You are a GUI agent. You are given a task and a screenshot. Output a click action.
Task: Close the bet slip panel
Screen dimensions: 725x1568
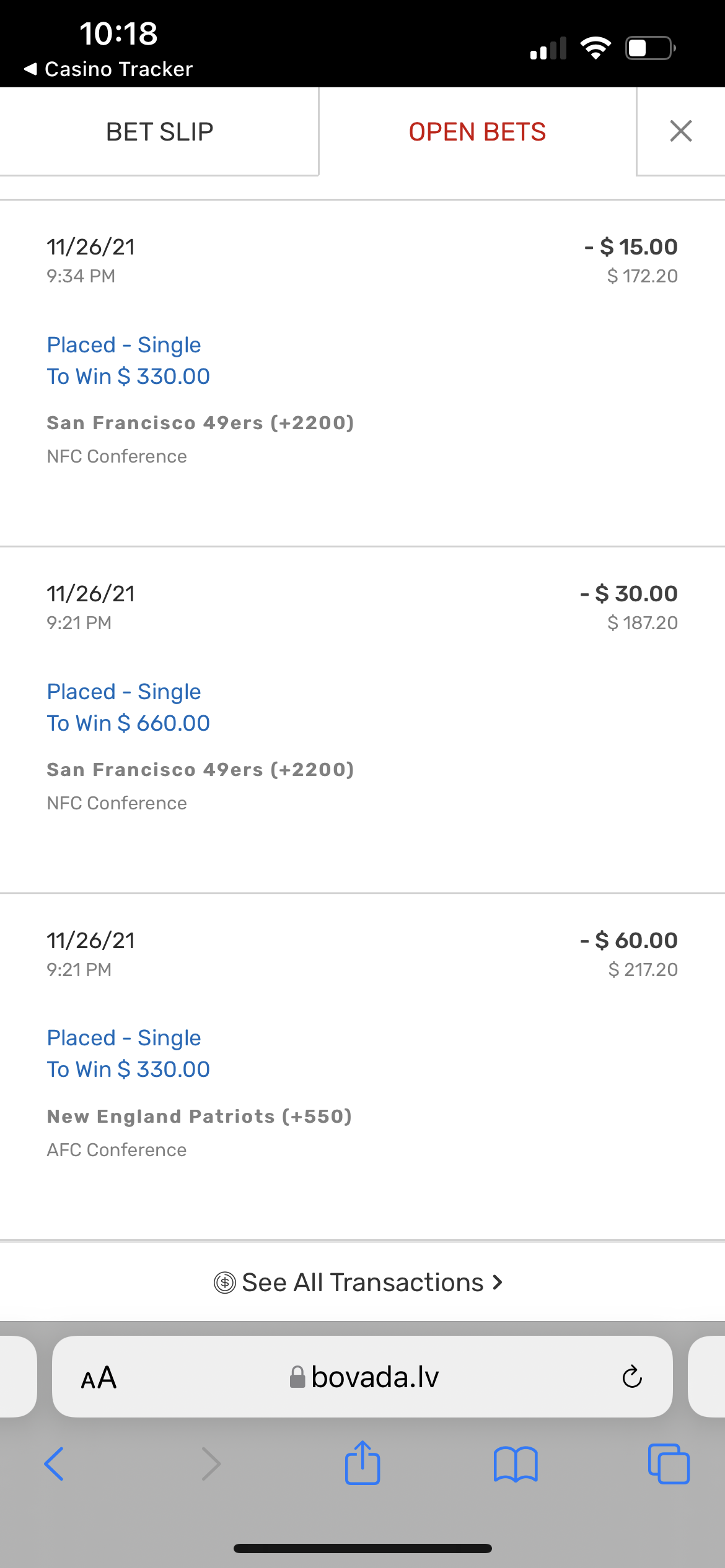[681, 131]
